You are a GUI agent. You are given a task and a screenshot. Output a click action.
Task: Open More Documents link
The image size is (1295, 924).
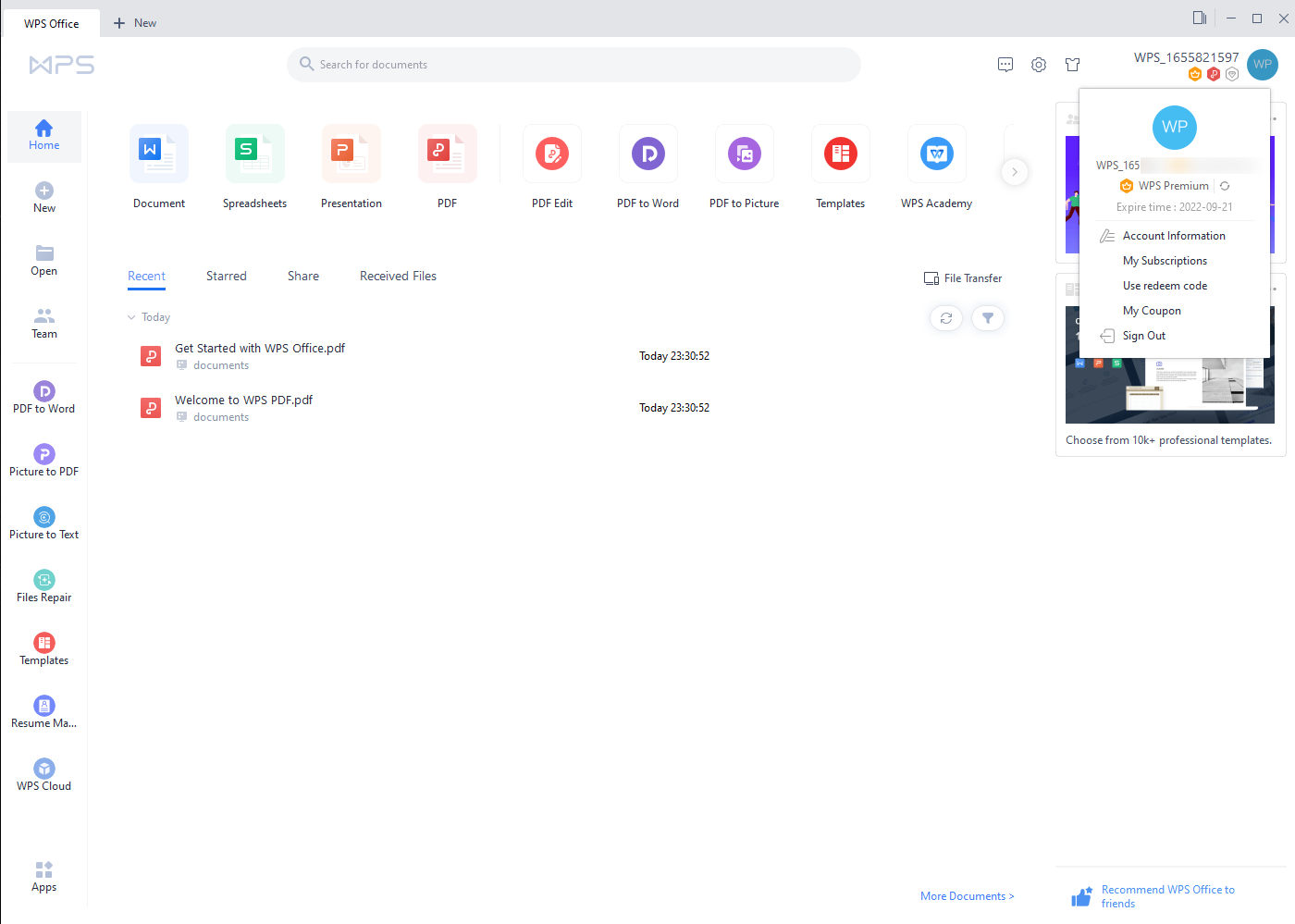click(x=968, y=896)
